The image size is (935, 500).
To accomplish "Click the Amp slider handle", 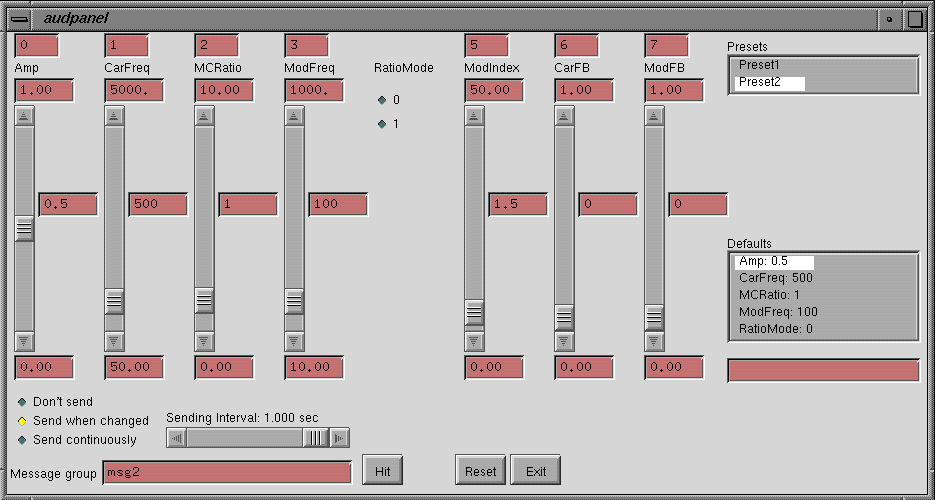I will pos(24,229).
